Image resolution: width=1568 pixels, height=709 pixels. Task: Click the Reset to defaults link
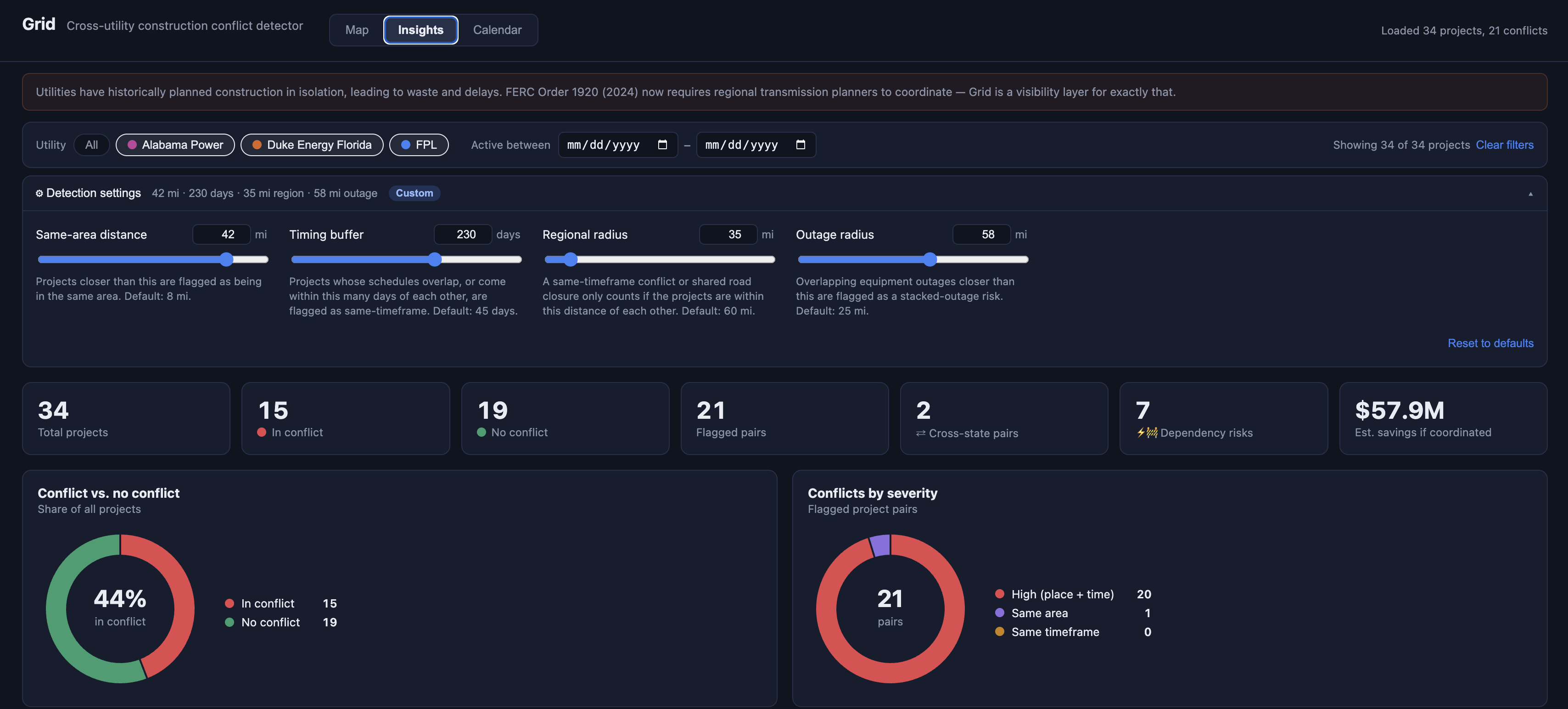[1491, 343]
